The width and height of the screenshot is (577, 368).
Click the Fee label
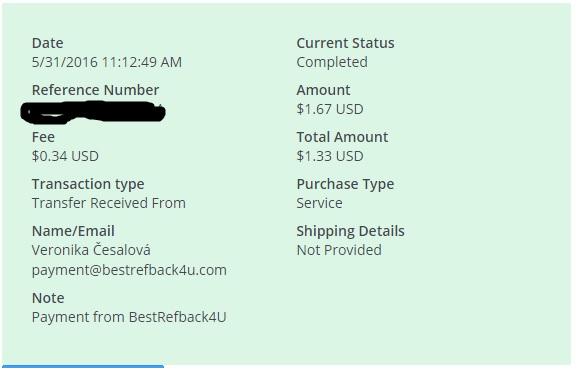click(43, 137)
